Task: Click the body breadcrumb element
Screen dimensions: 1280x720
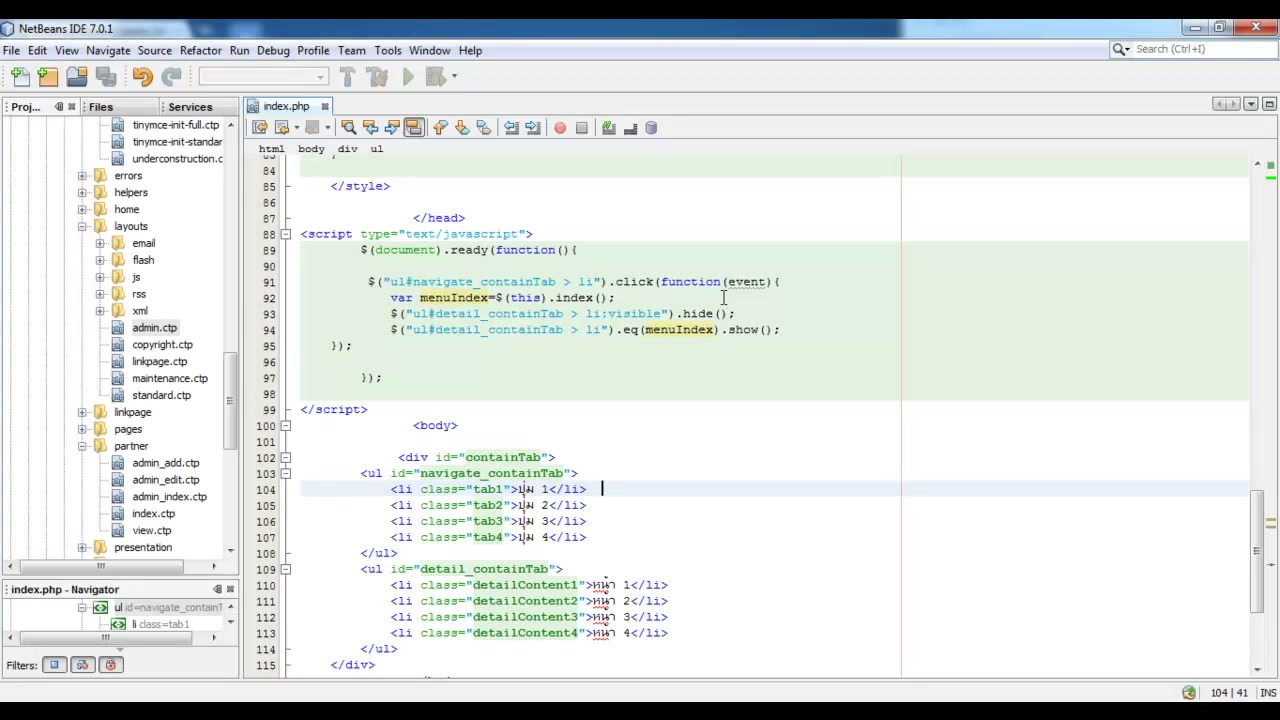Action: click(311, 149)
